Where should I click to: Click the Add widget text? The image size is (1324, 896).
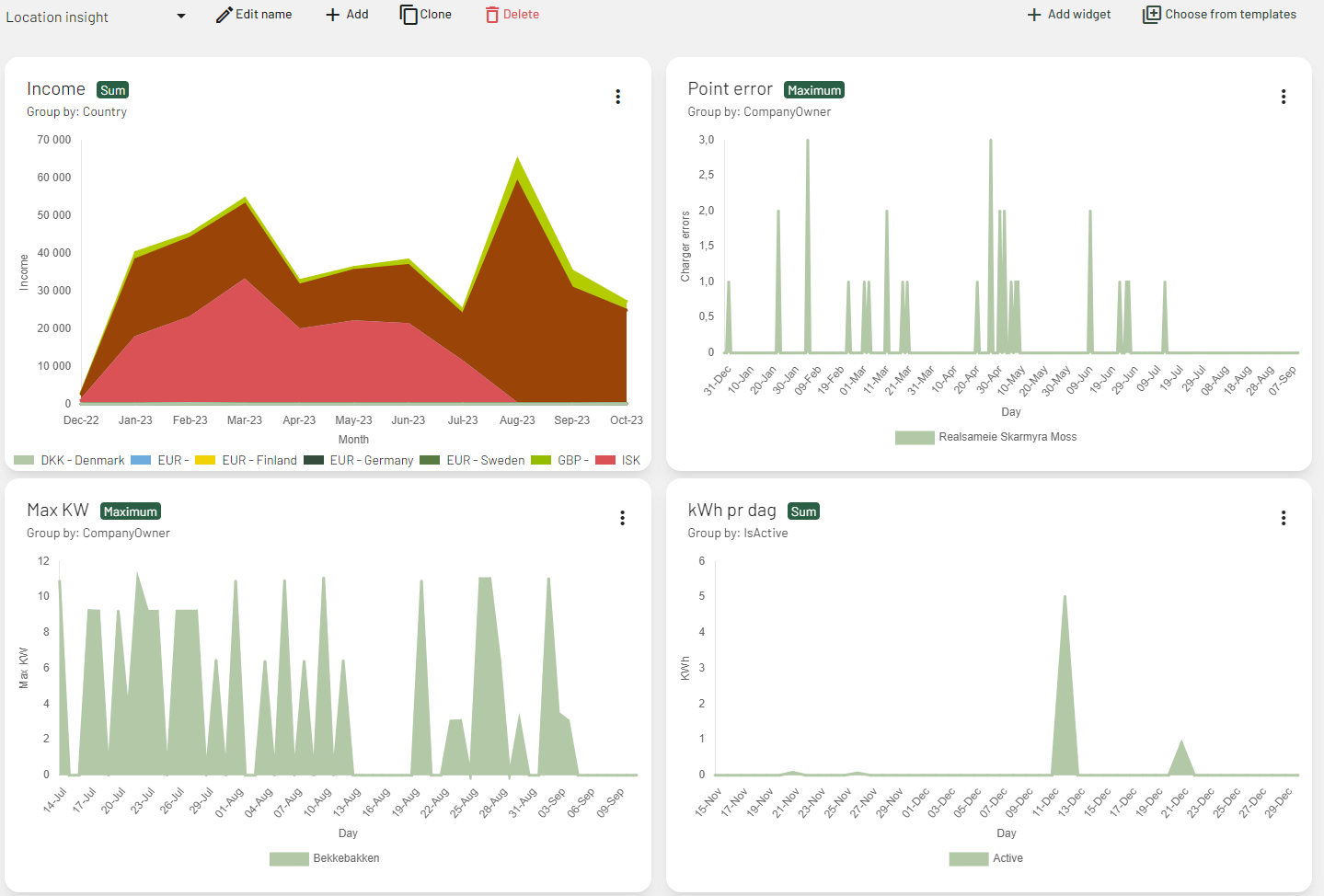(1078, 15)
